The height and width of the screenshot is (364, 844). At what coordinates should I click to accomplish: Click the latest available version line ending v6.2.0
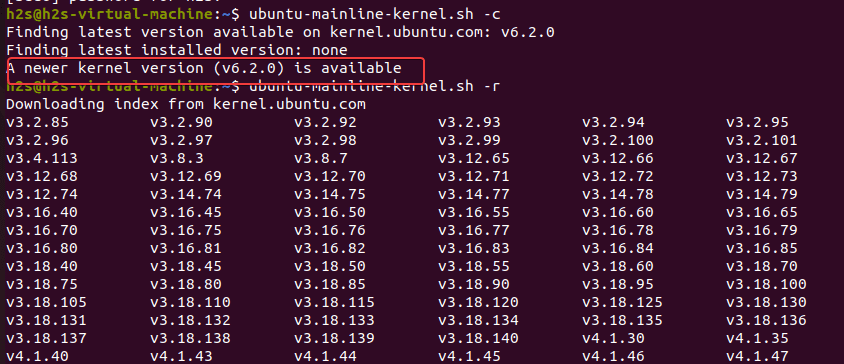click(280, 32)
